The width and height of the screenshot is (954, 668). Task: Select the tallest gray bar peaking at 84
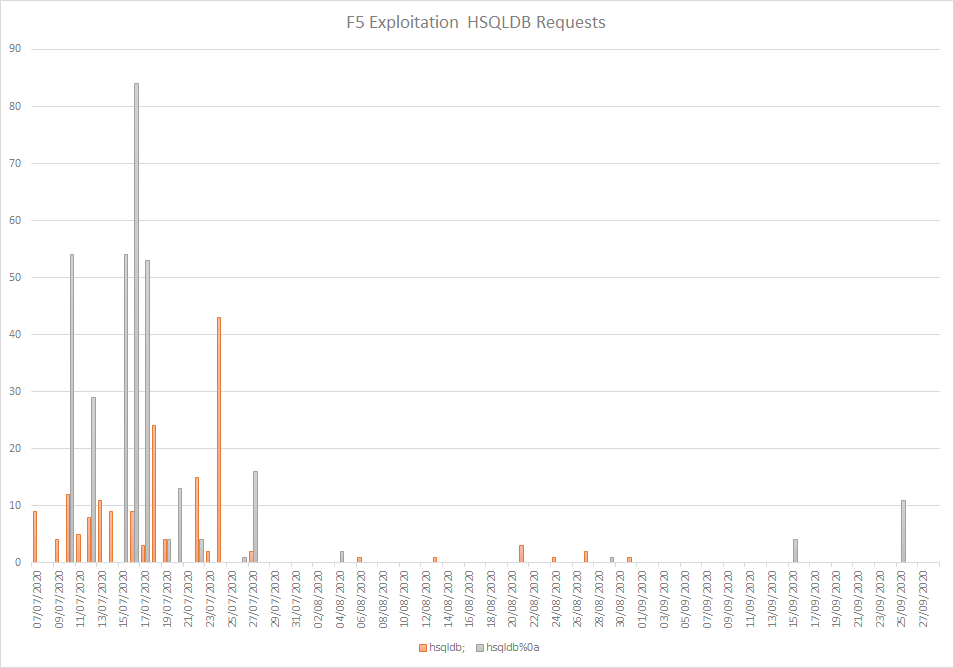[136, 322]
